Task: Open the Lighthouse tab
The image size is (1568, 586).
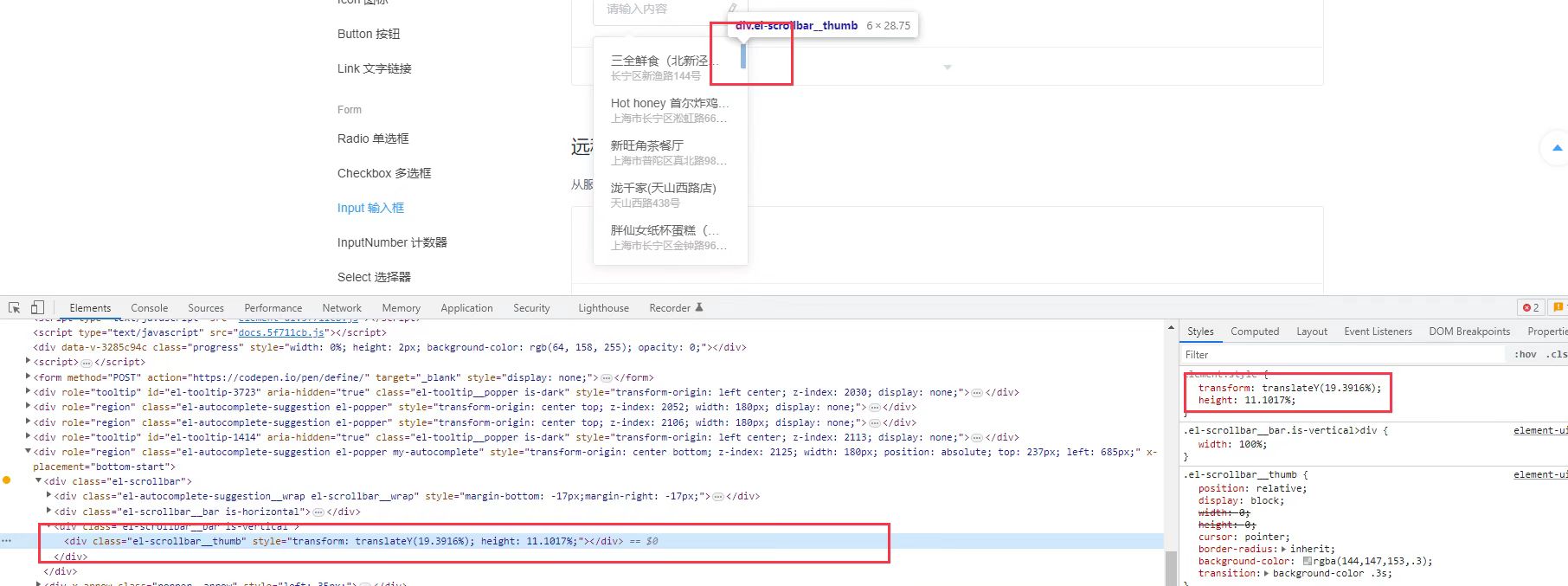Action: pos(603,308)
